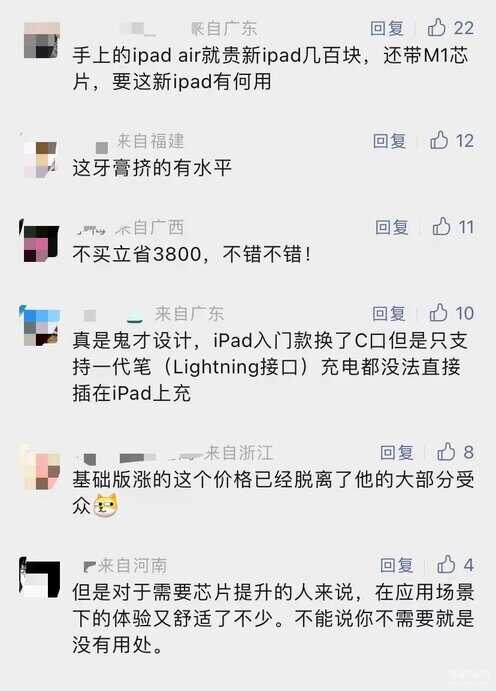Reply to the 福建 user's comment
The width and height of the screenshot is (496, 691).
(x=389, y=141)
